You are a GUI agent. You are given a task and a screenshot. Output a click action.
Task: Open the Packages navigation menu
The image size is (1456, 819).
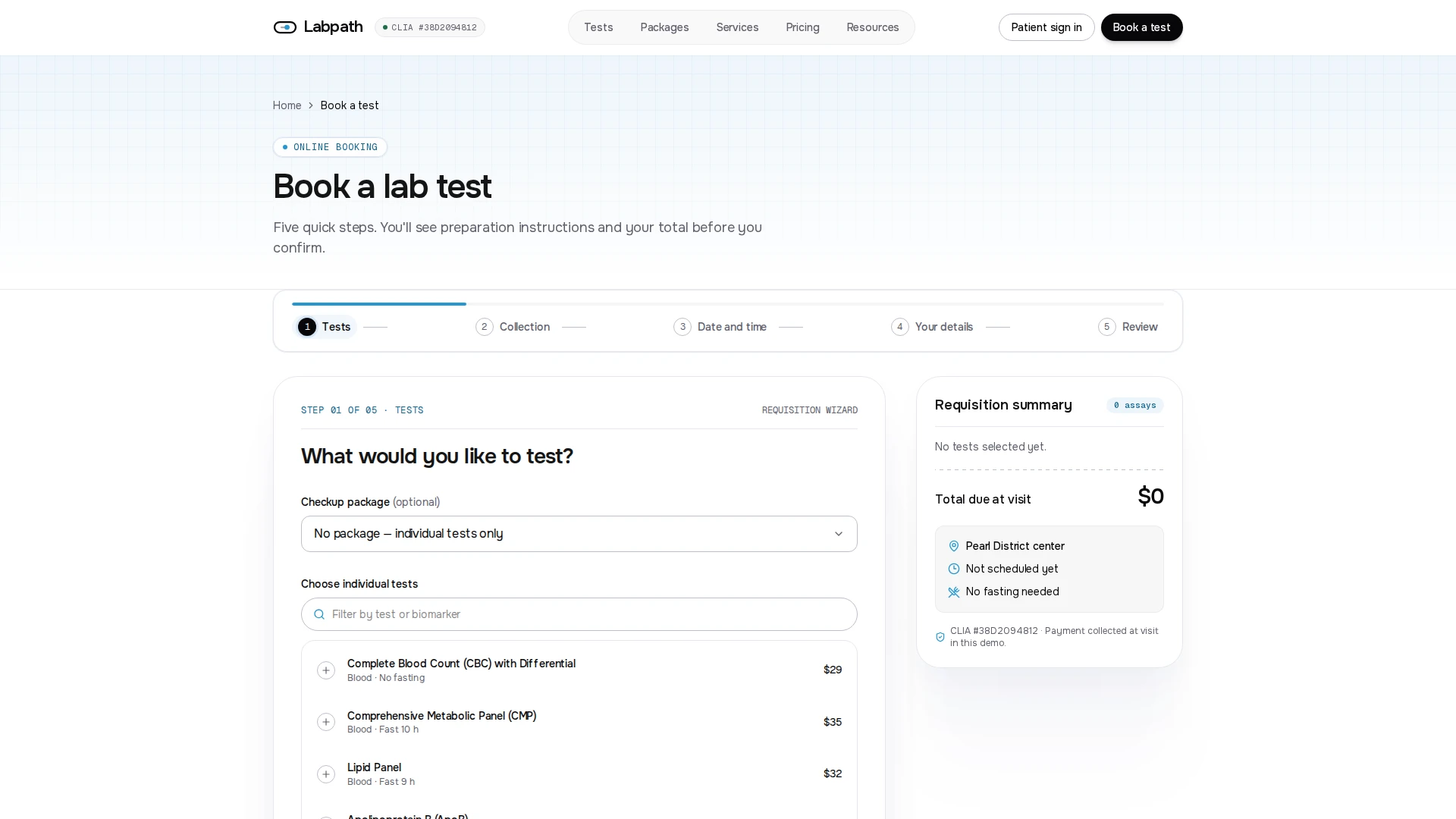[x=664, y=27]
